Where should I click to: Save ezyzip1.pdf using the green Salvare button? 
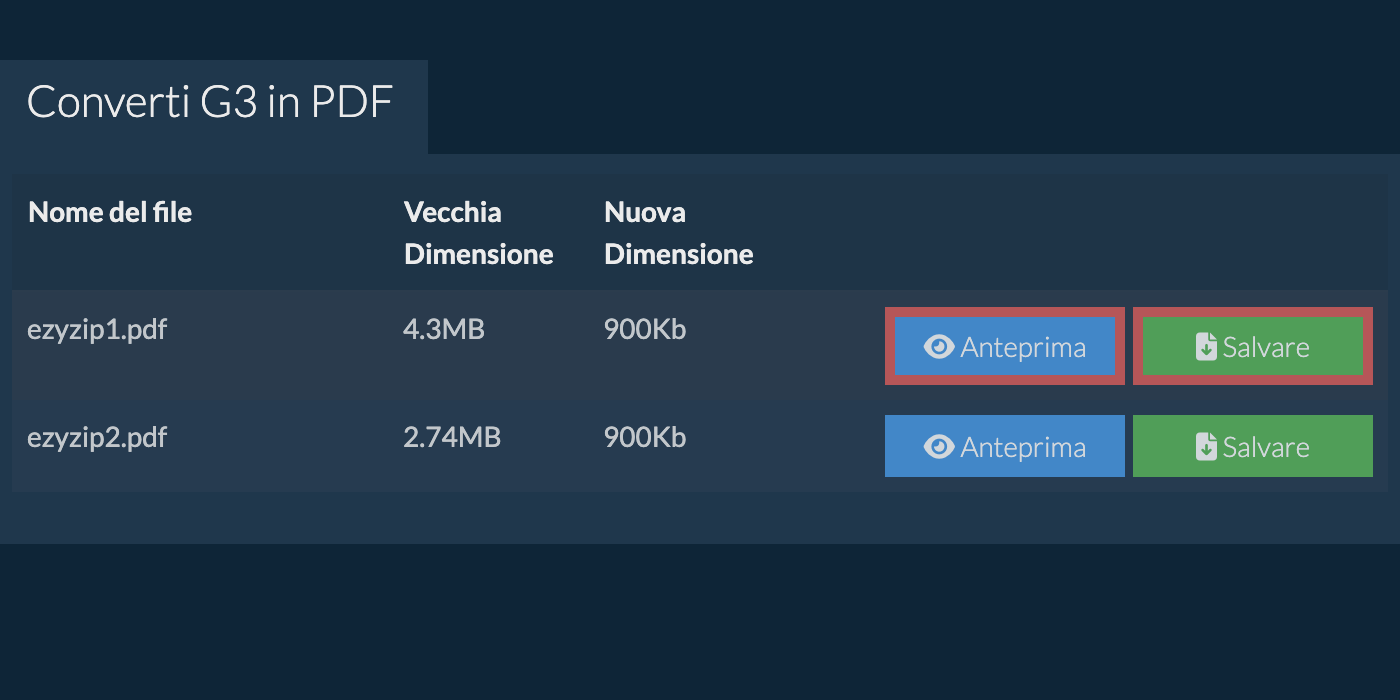pyautogui.click(x=1253, y=347)
